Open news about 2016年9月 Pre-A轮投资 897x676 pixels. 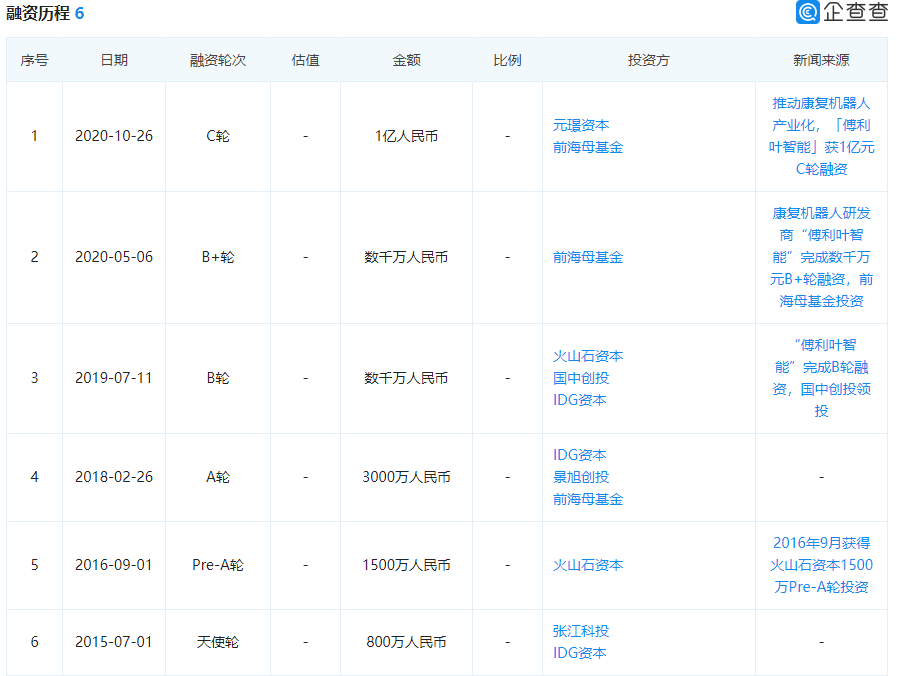(821, 565)
